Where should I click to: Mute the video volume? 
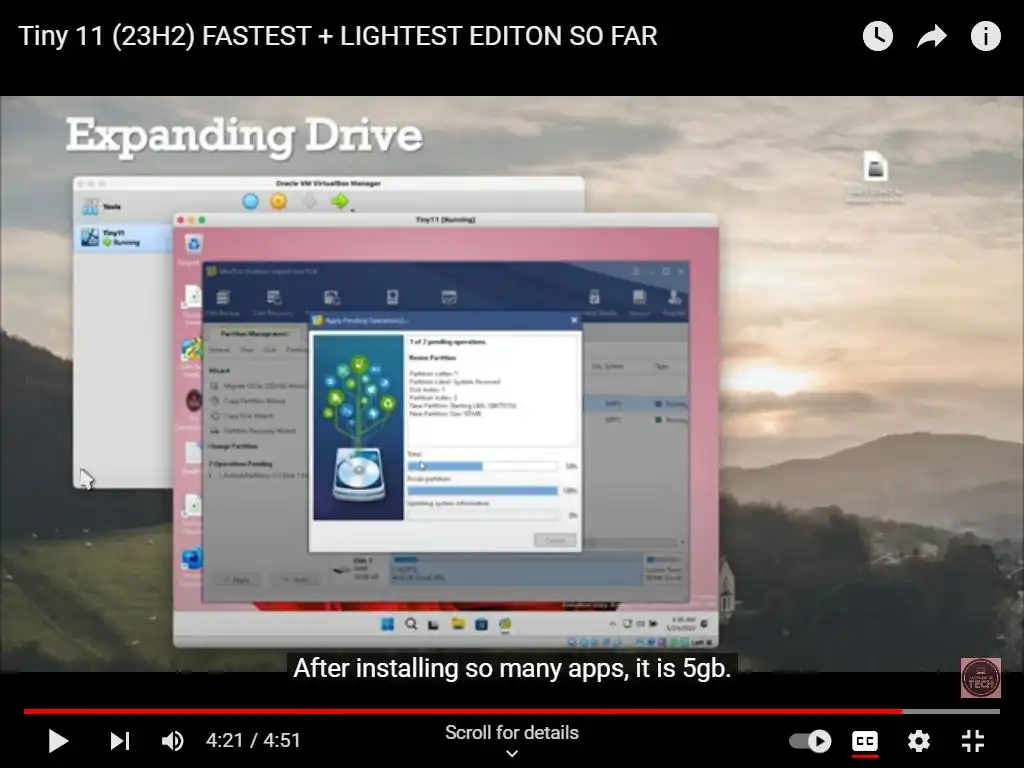click(172, 741)
